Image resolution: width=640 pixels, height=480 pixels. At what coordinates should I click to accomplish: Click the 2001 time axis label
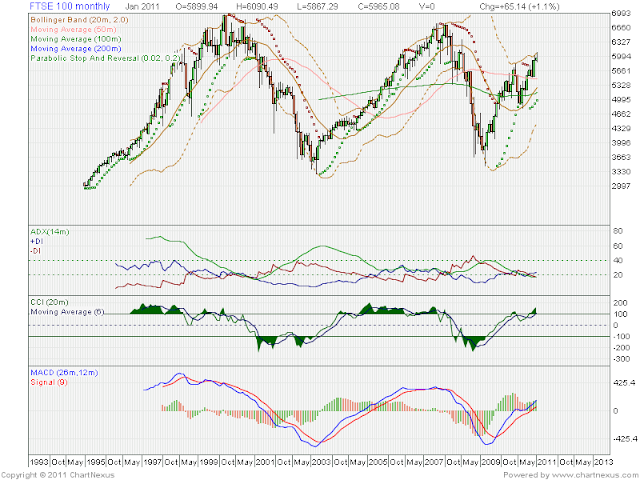coord(265,462)
